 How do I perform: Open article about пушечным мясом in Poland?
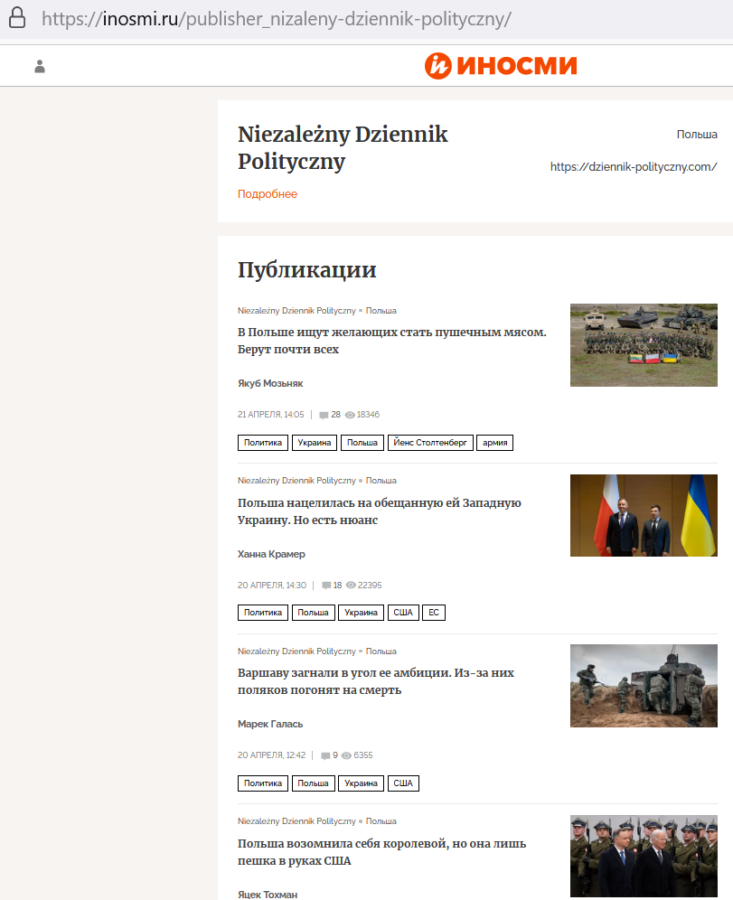point(391,340)
